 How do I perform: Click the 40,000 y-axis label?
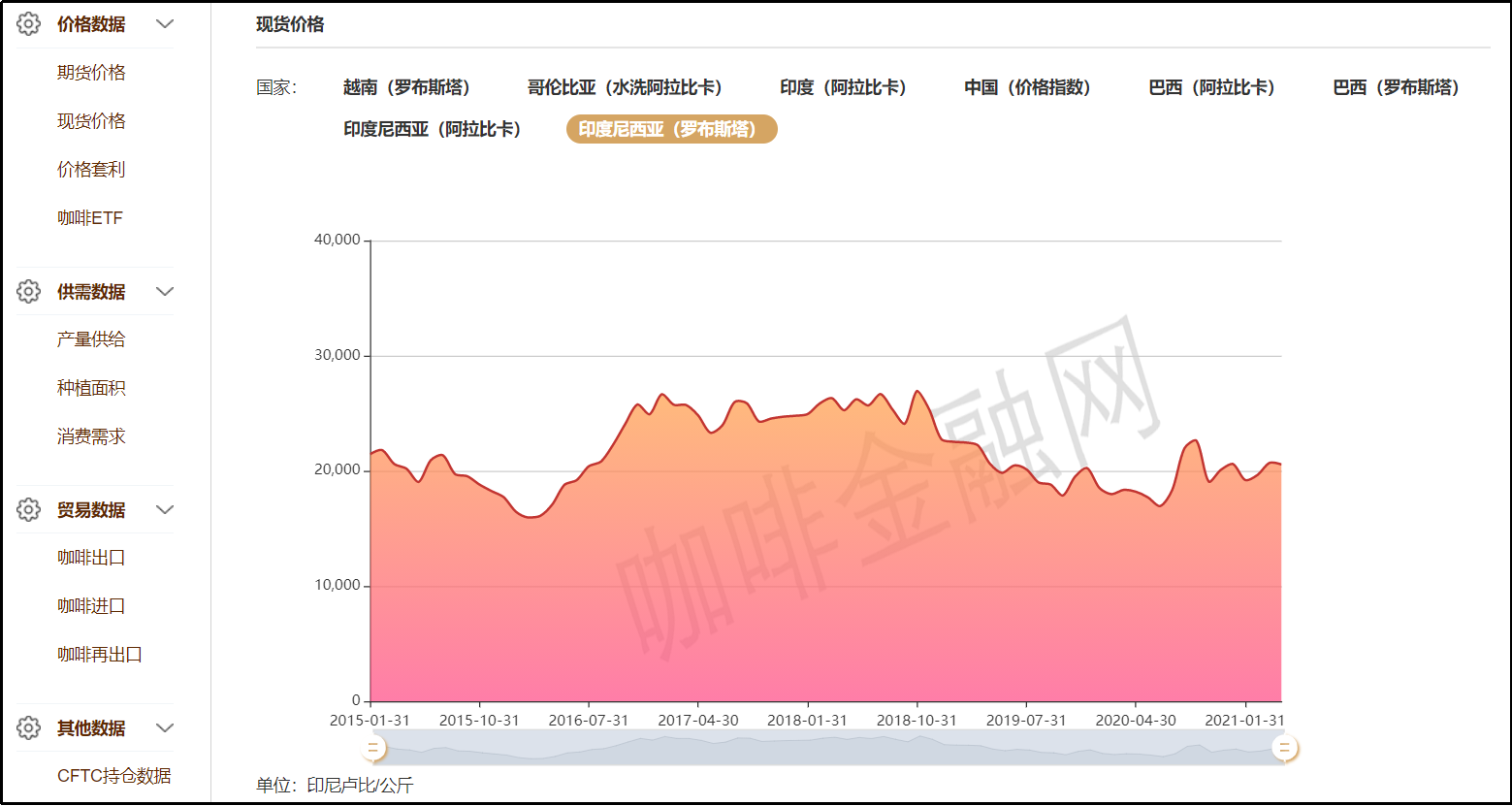point(338,240)
